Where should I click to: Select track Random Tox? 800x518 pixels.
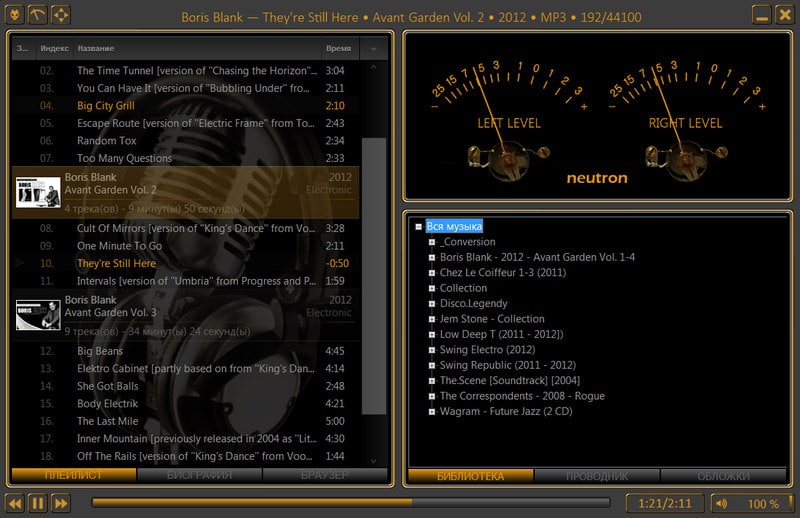coord(186,141)
